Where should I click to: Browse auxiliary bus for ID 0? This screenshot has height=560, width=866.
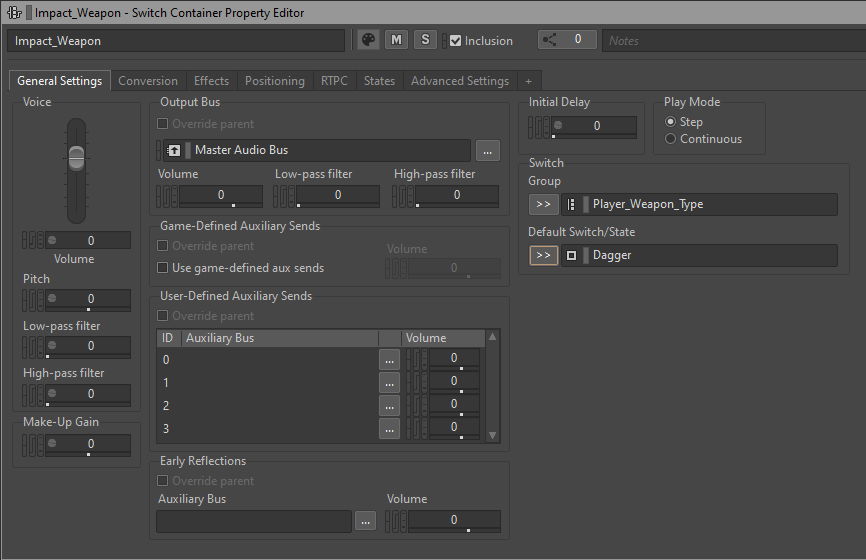point(389,360)
